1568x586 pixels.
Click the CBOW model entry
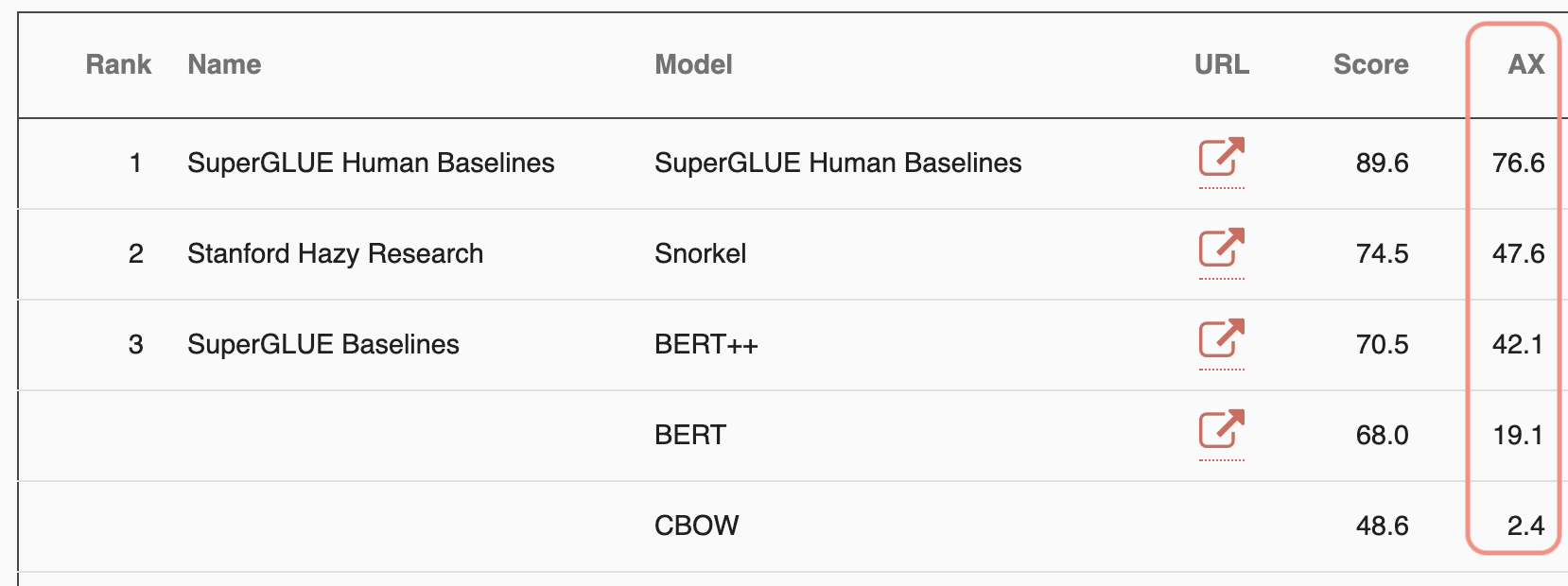point(696,526)
